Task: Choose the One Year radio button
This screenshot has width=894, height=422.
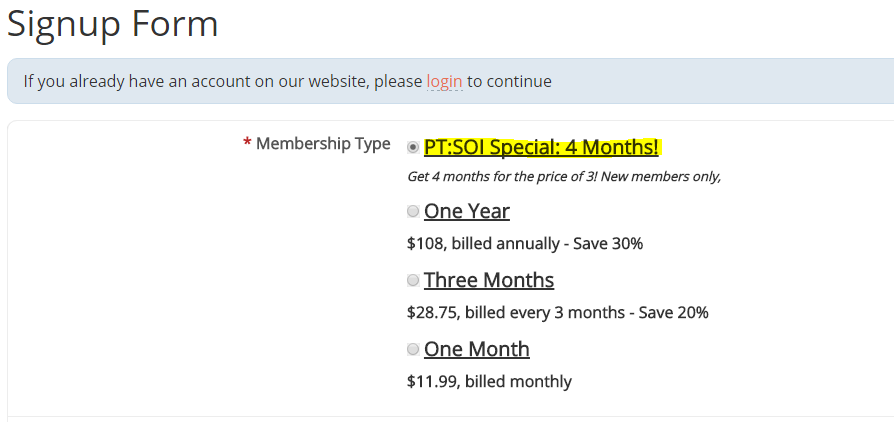Action: point(413,211)
